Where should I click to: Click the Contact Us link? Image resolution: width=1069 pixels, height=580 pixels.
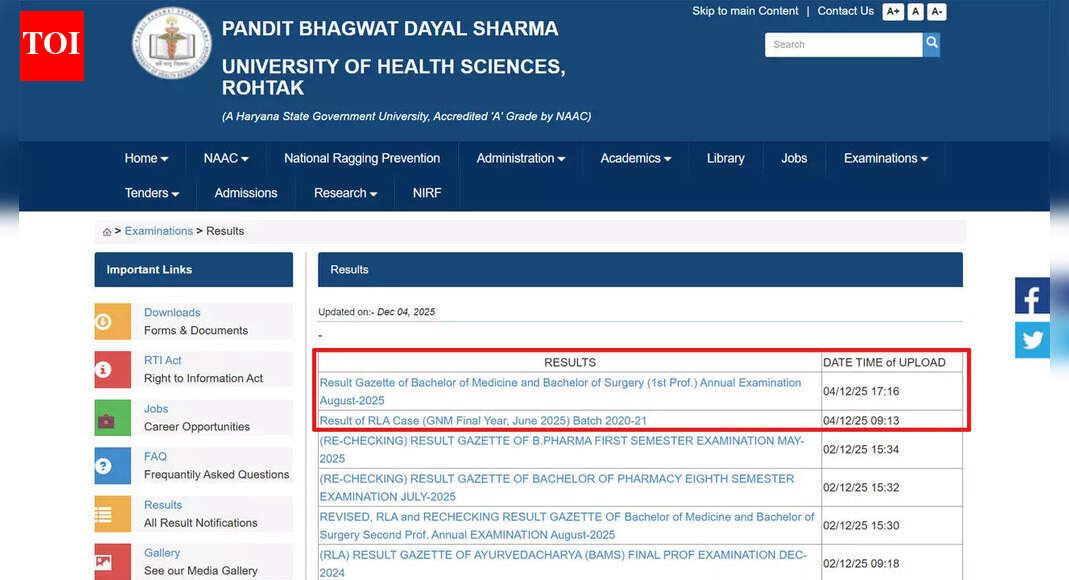pyautogui.click(x=845, y=11)
